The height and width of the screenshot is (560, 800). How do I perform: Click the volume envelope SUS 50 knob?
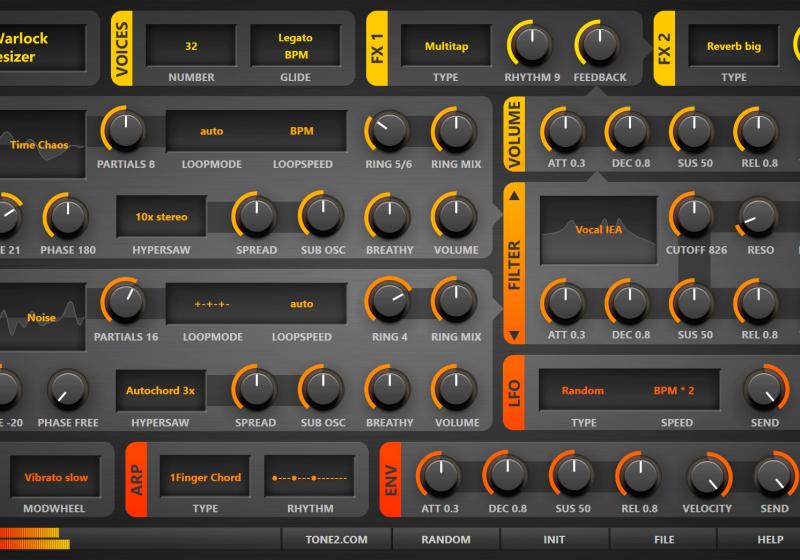(x=693, y=131)
